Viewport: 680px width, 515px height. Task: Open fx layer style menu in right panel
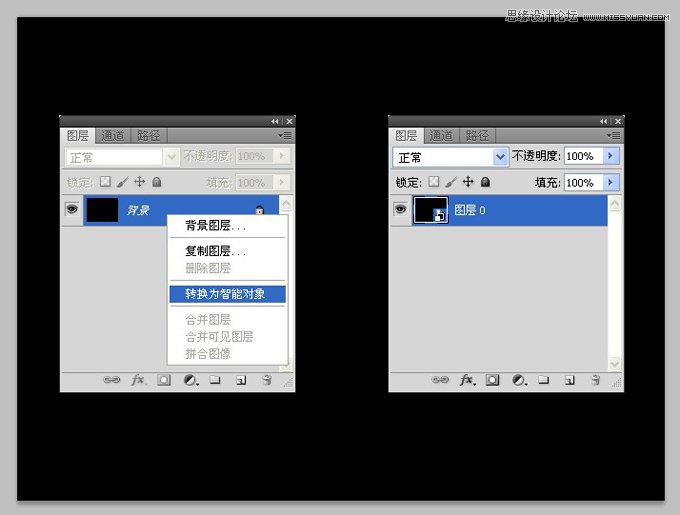pos(467,380)
